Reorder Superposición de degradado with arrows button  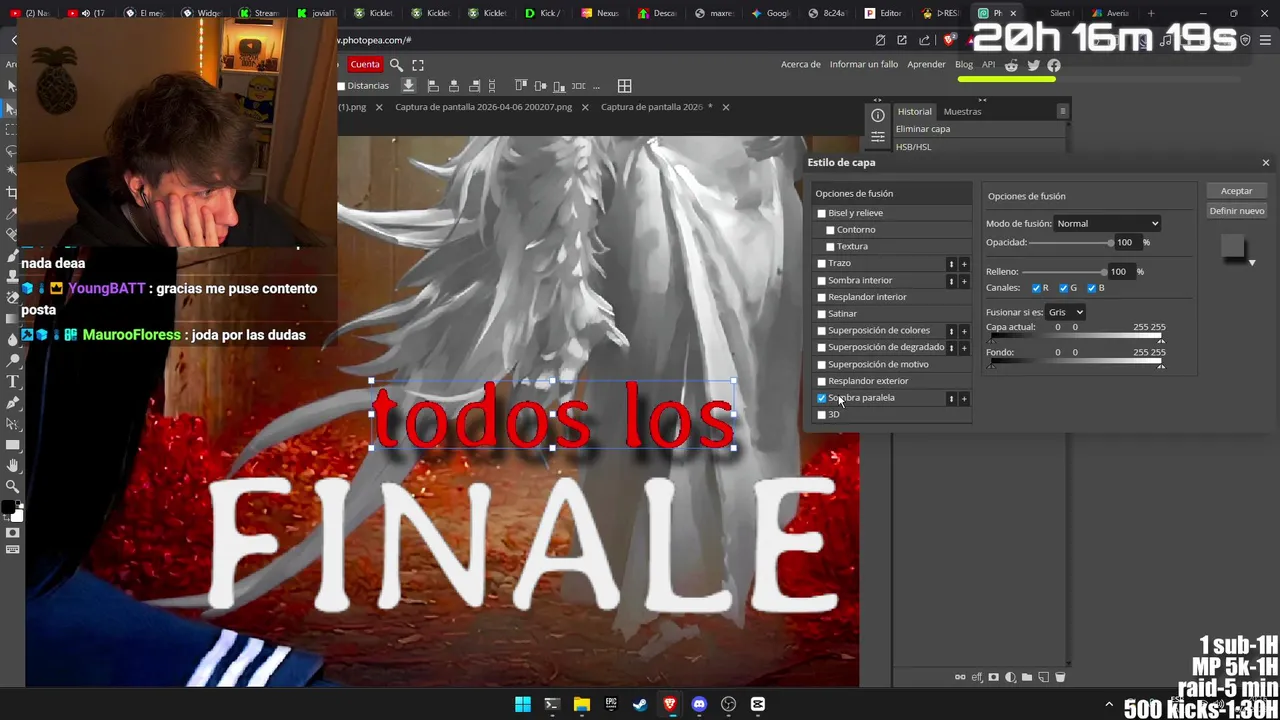pyautogui.click(x=951, y=348)
